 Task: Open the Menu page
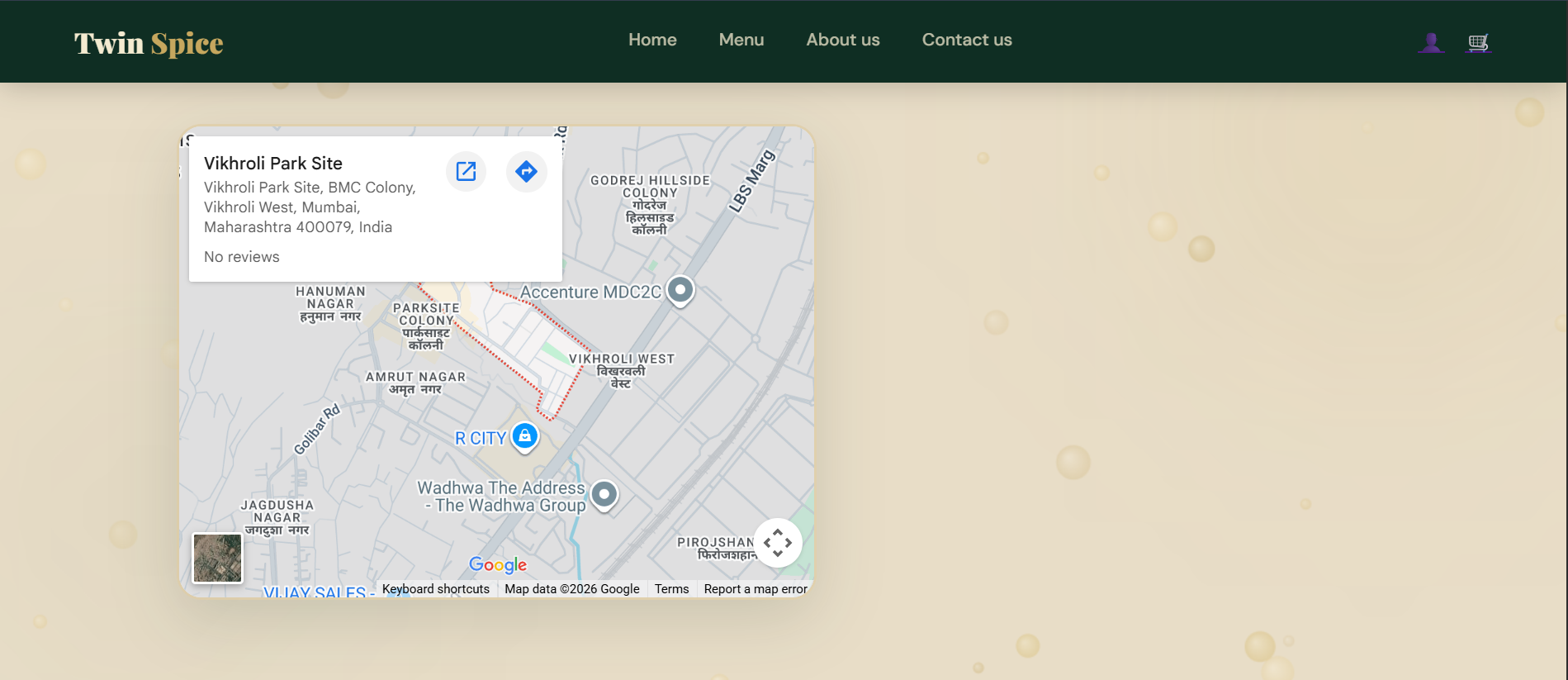tap(741, 40)
